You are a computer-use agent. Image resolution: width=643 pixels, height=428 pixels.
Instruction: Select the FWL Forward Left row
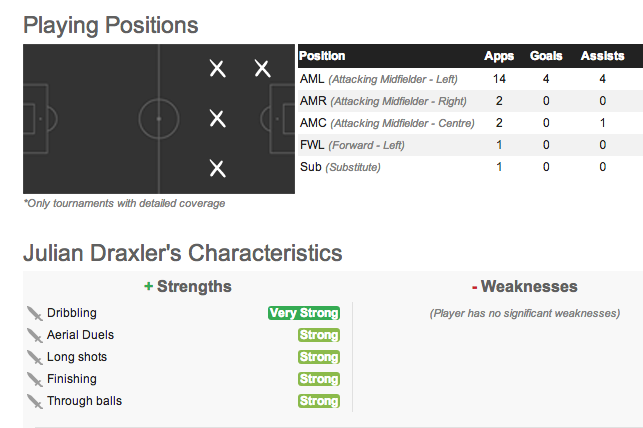(x=470, y=145)
